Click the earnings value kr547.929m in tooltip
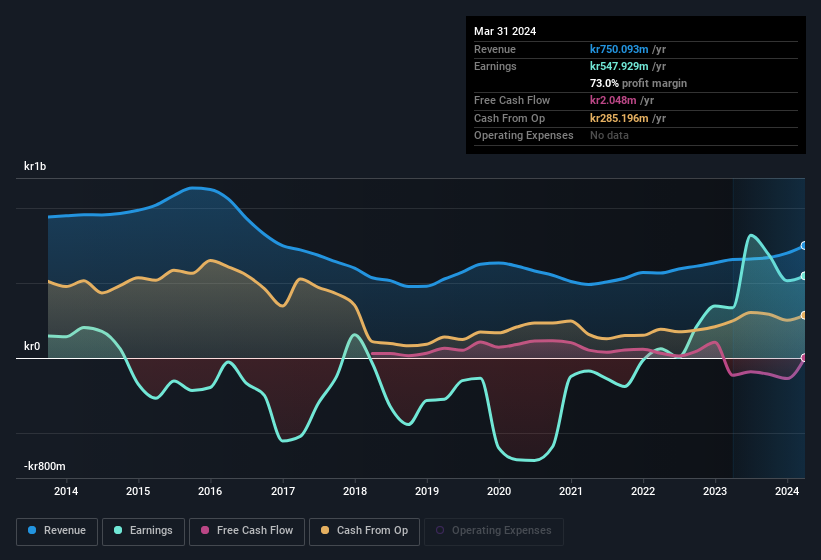This screenshot has height=560, width=821. 619,66
